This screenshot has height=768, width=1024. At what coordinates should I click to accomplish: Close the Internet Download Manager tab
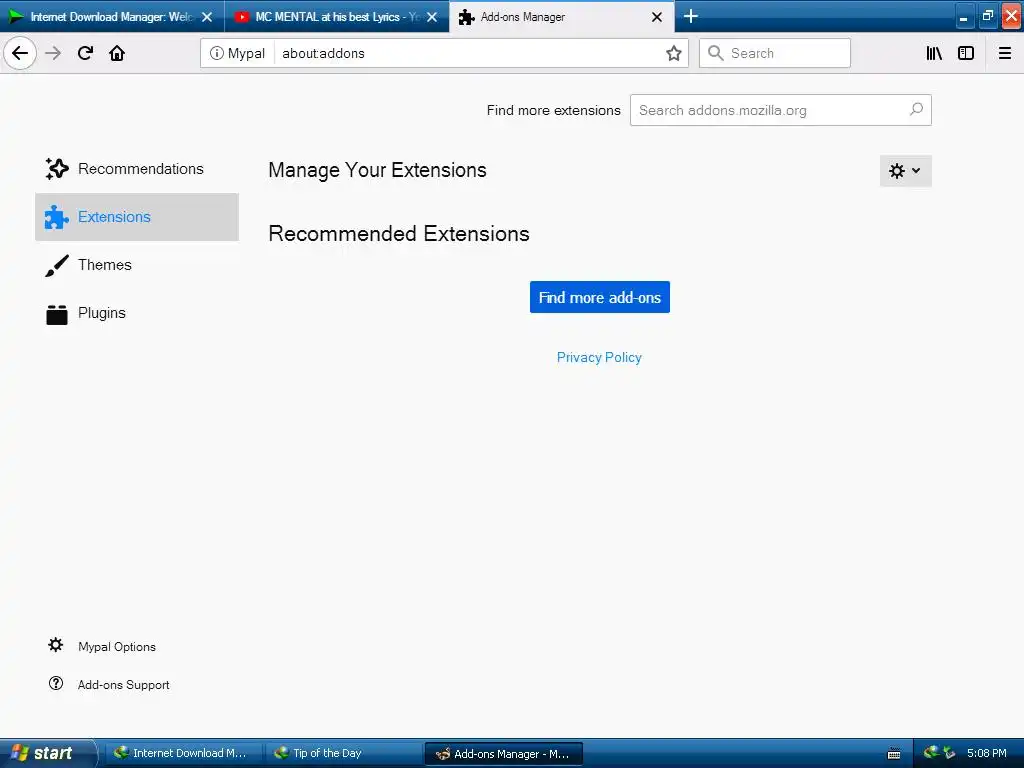(x=207, y=17)
